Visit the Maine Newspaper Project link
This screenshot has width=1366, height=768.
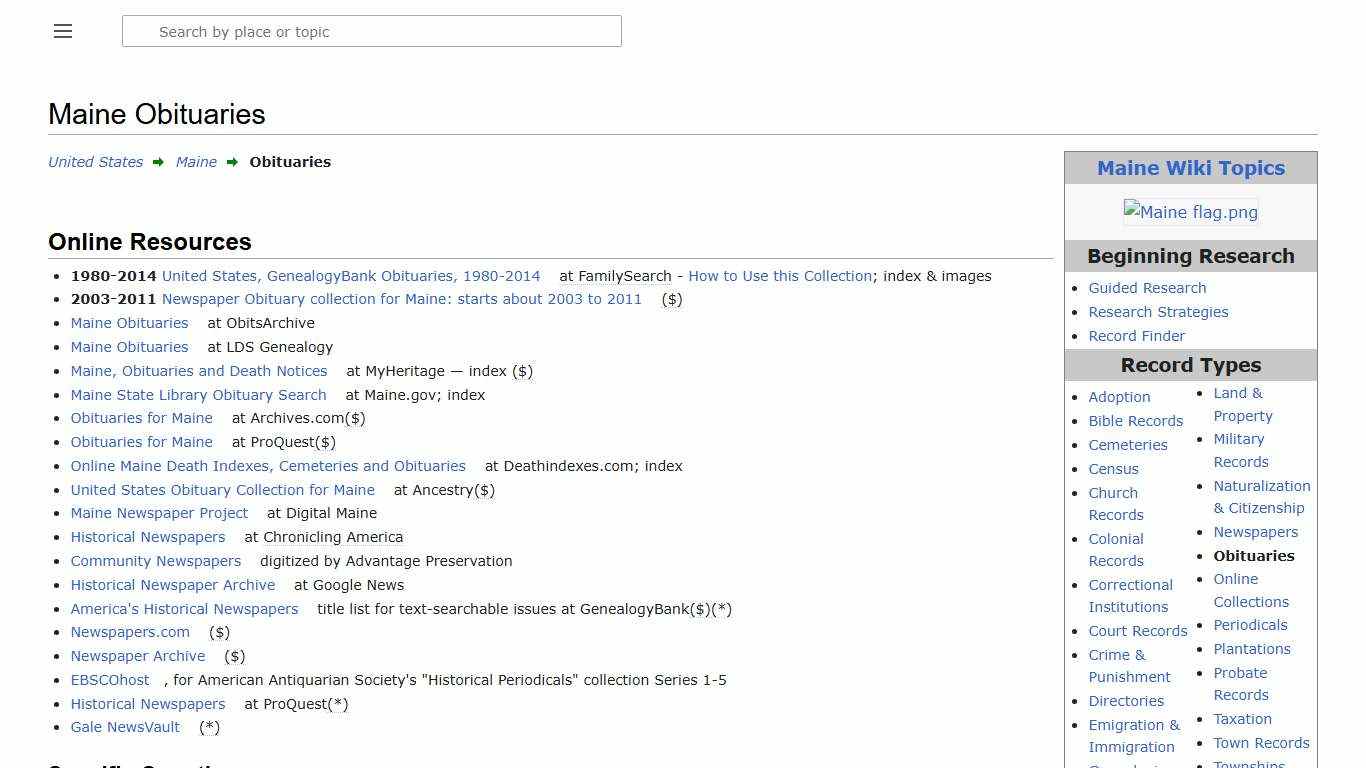tap(159, 513)
